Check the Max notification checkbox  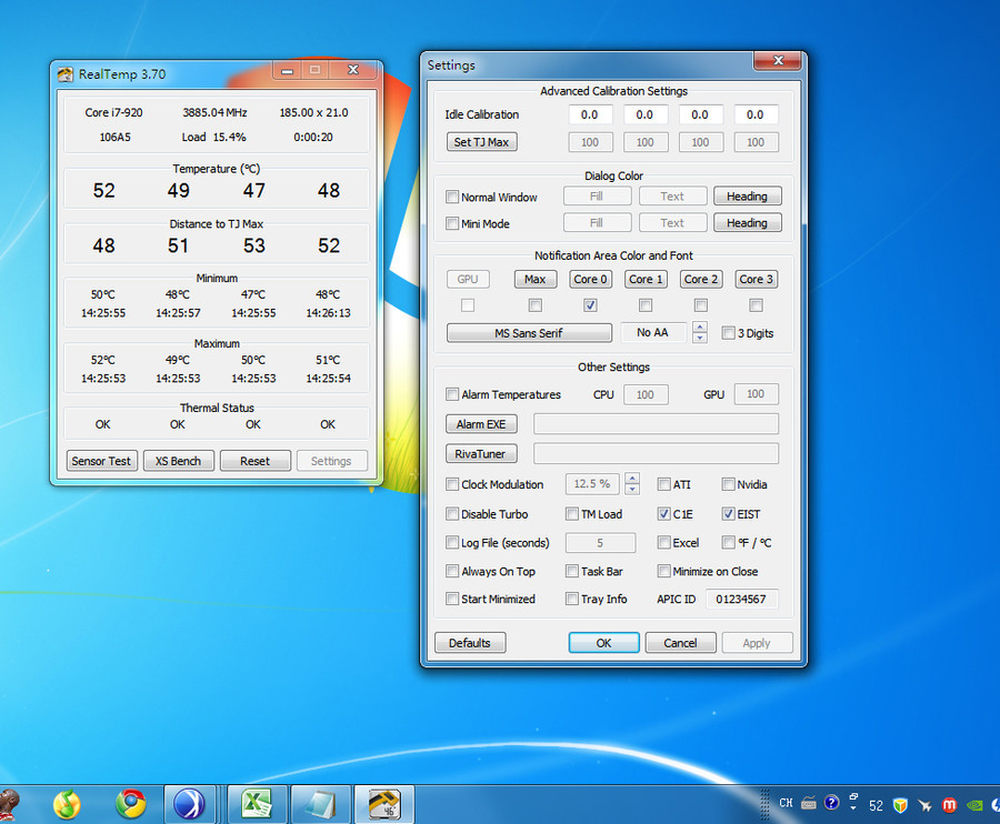(535, 305)
